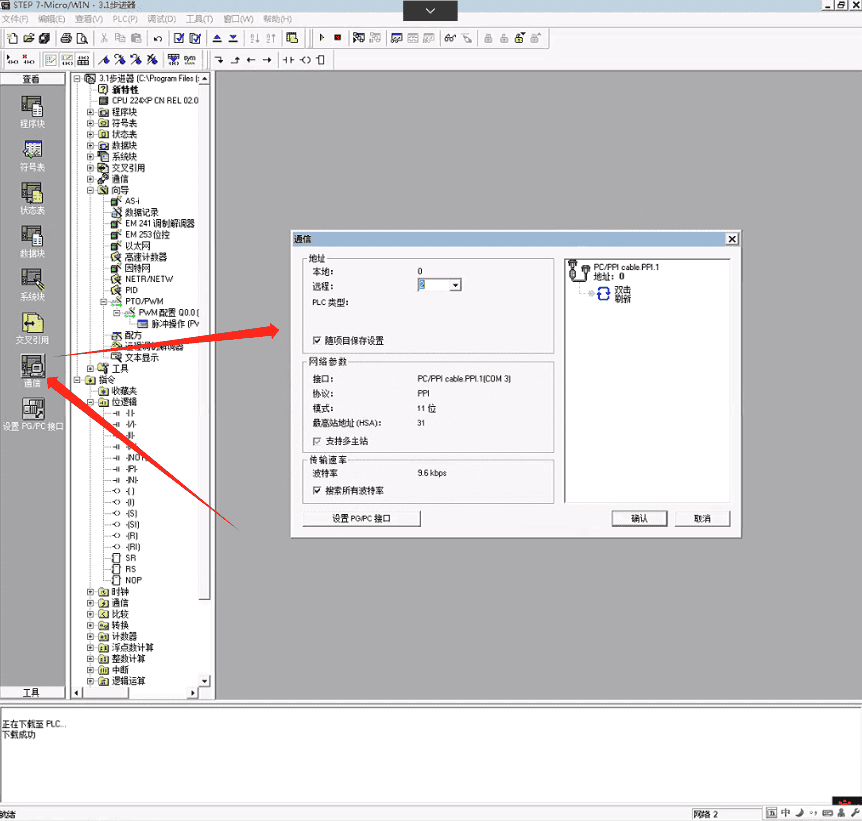Open the 系统块 (System Block) view
Viewport: 862px width, 821px height.
point(31,277)
